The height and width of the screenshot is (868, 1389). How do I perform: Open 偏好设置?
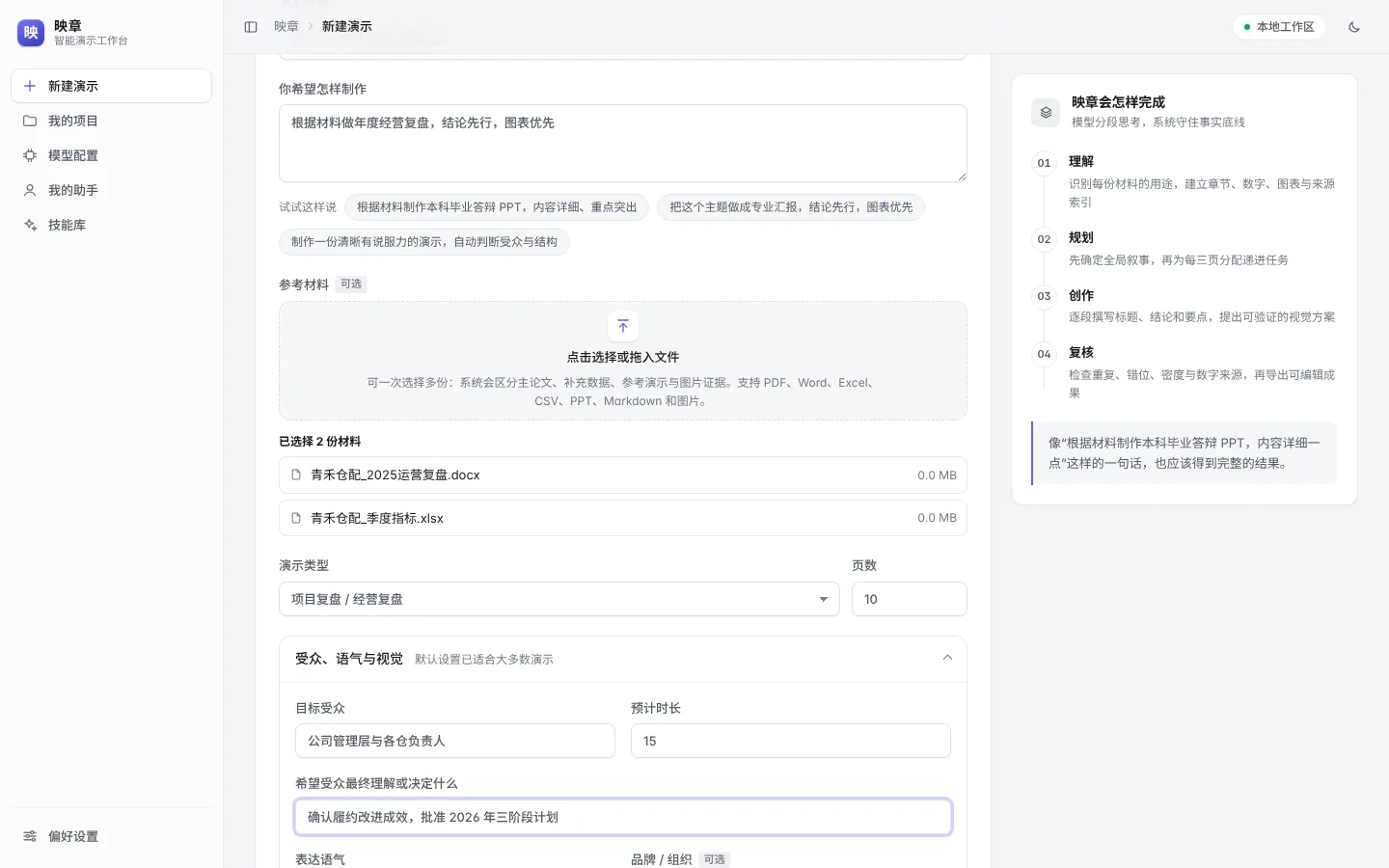(112, 836)
